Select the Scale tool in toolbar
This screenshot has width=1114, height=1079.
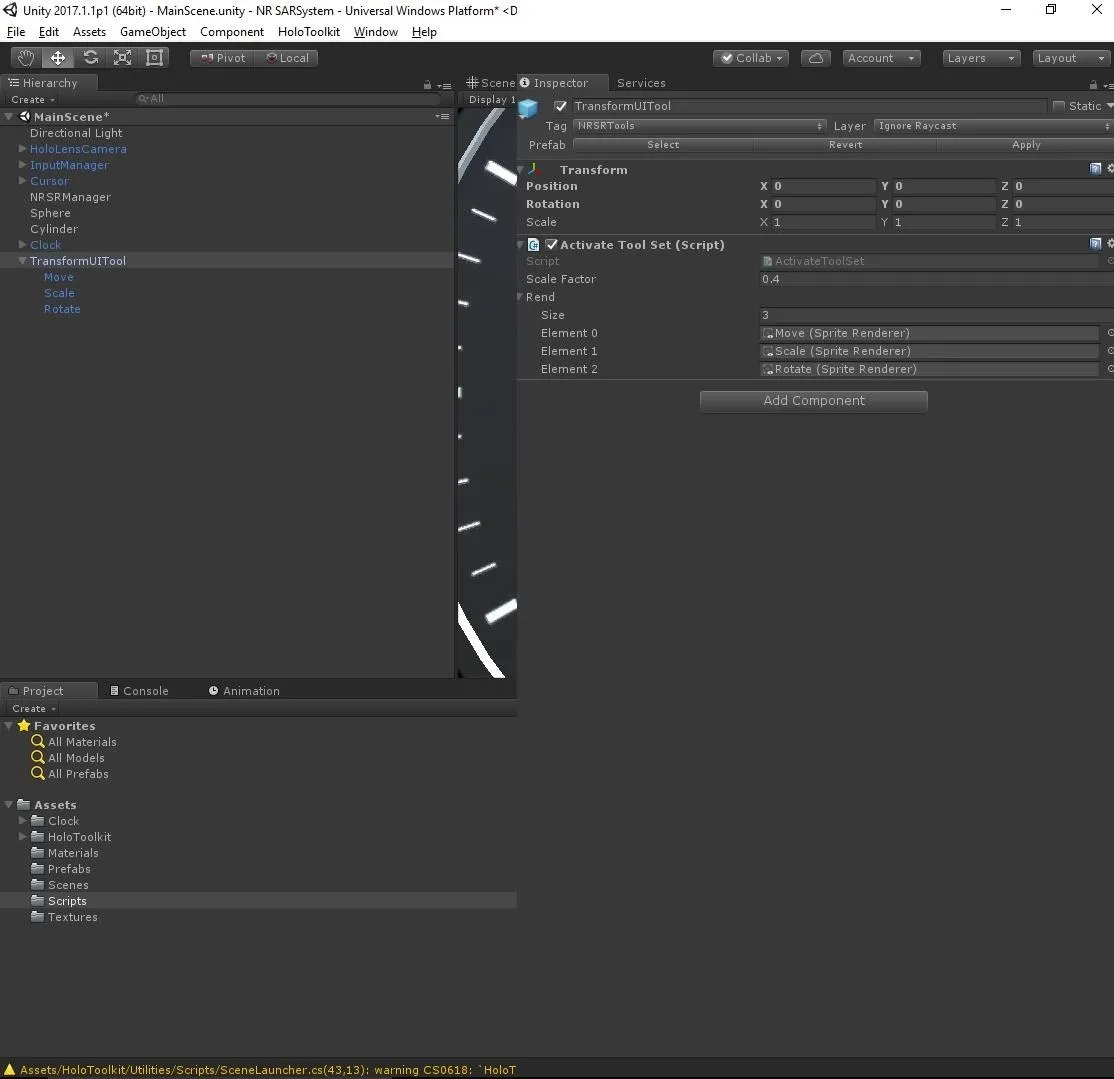tap(122, 58)
